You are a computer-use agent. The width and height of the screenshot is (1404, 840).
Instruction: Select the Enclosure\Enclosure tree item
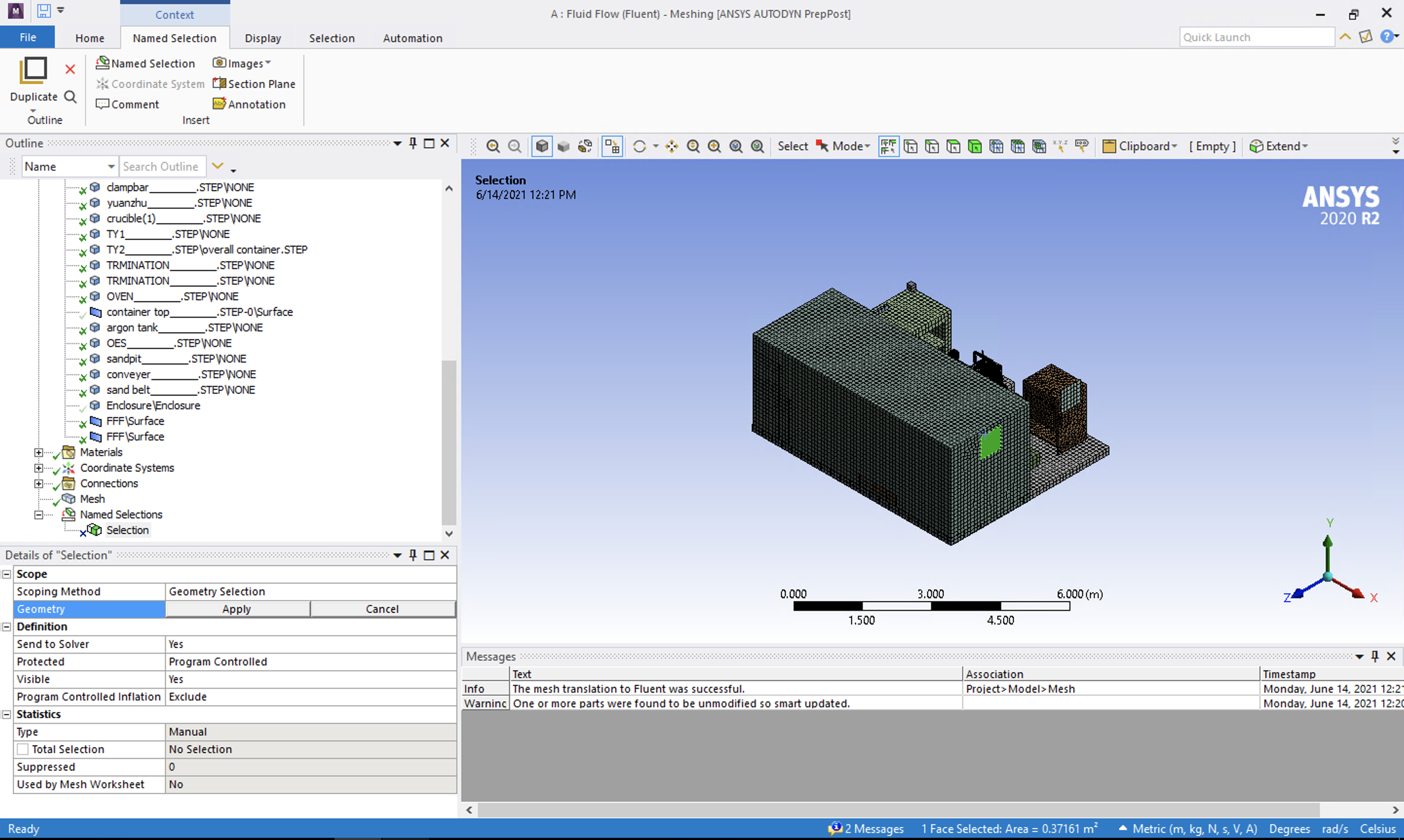[153, 406]
